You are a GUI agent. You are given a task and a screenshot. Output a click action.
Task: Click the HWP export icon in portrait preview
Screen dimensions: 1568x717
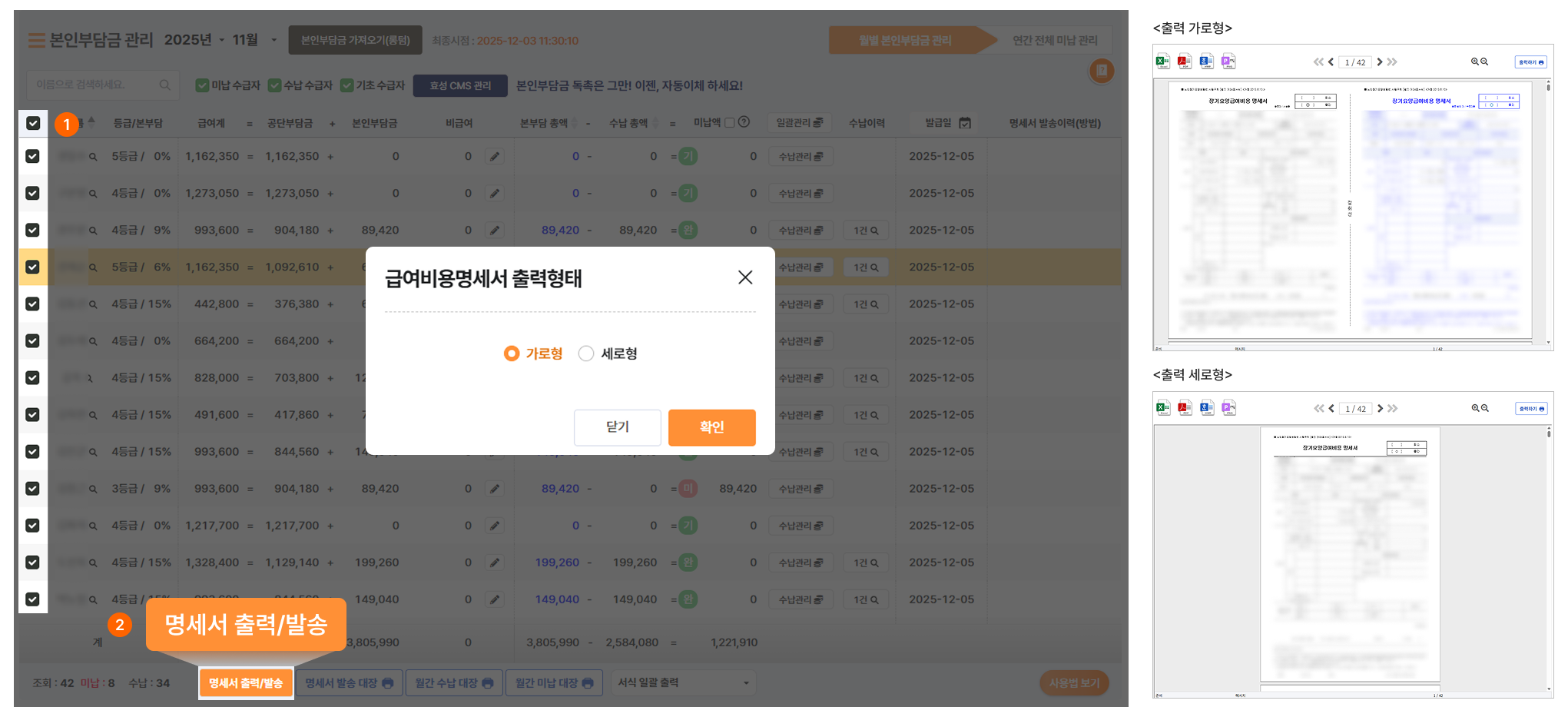tap(1207, 408)
